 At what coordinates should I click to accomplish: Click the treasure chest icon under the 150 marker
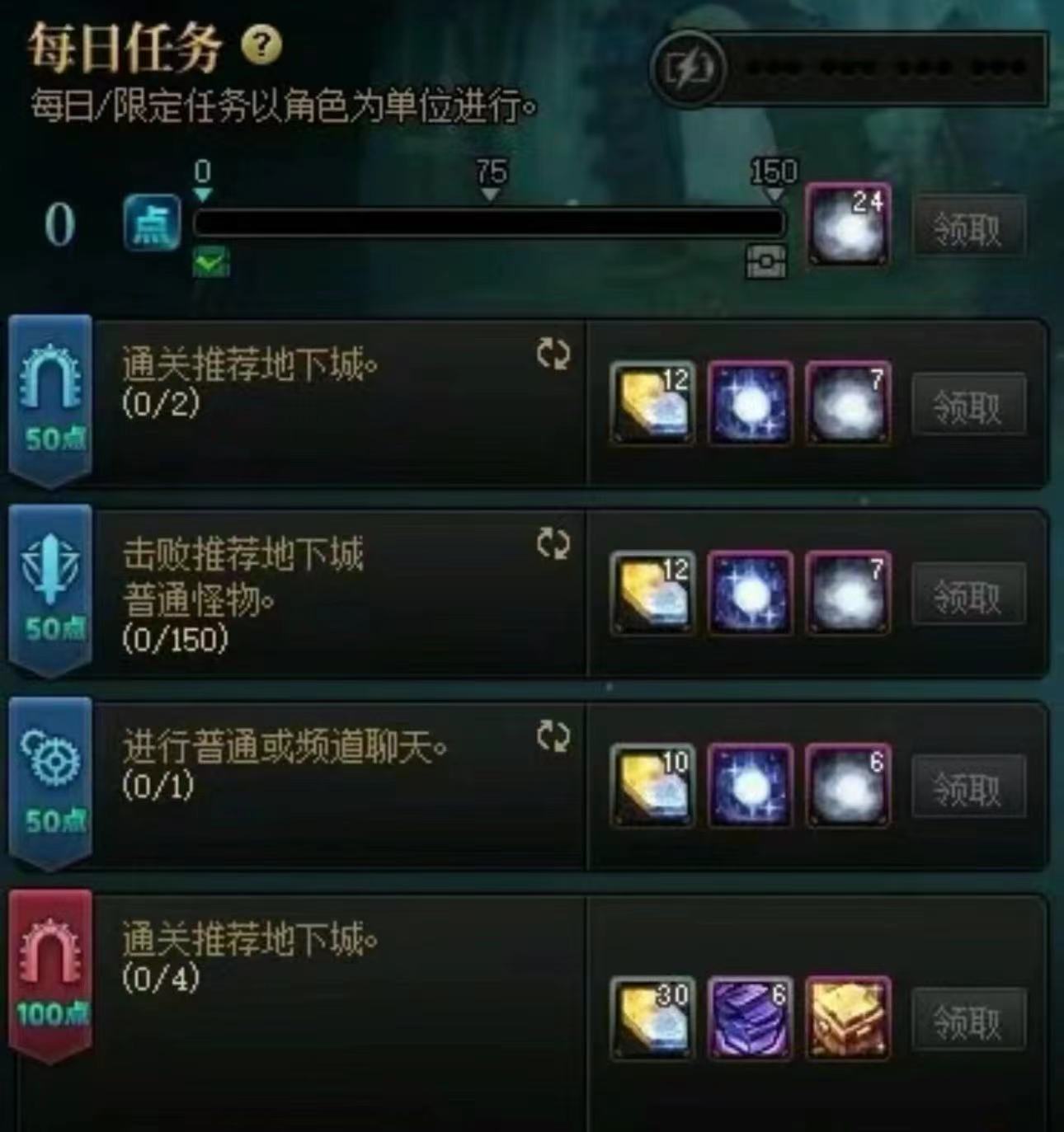tap(766, 262)
